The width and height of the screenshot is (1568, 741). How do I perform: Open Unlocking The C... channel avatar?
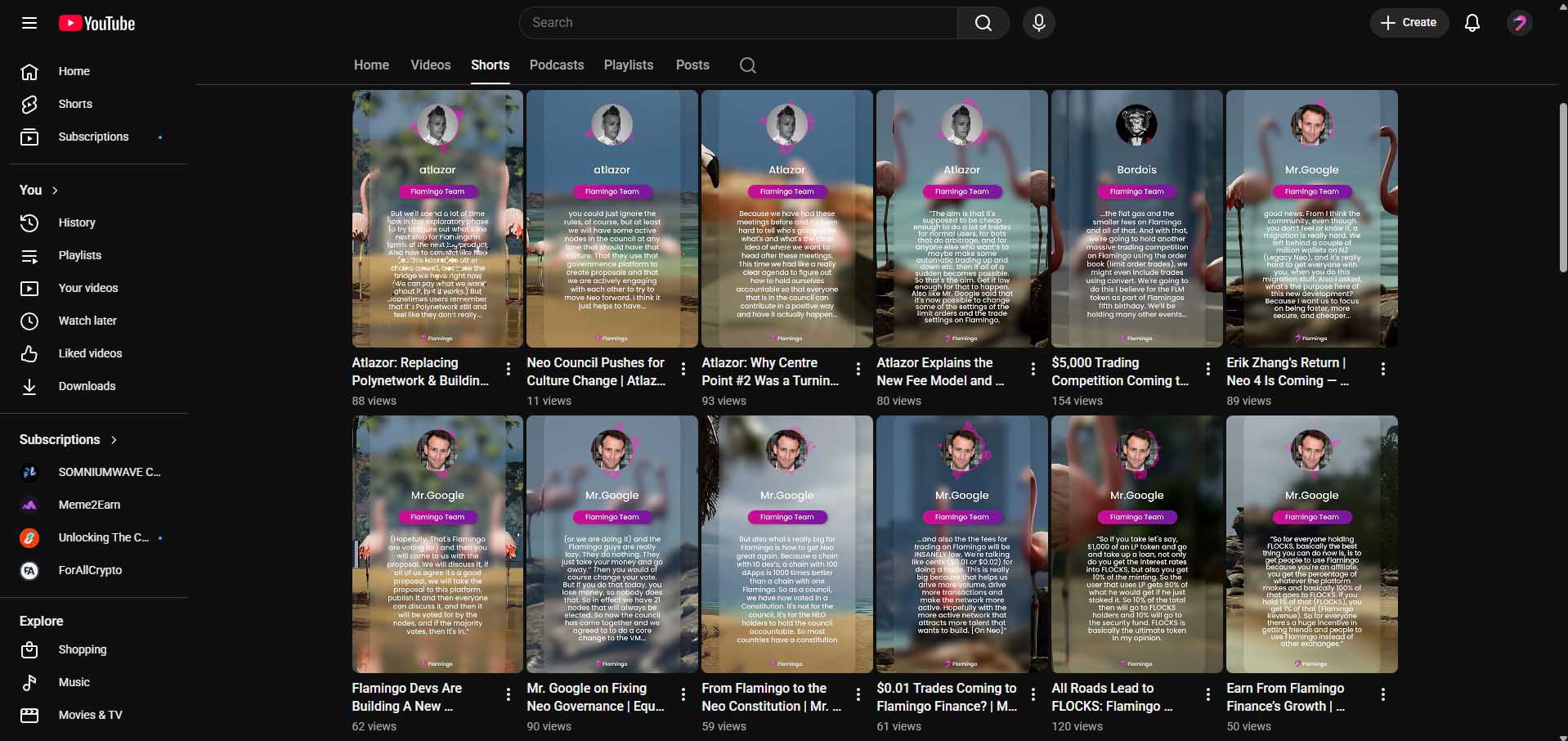(29, 537)
